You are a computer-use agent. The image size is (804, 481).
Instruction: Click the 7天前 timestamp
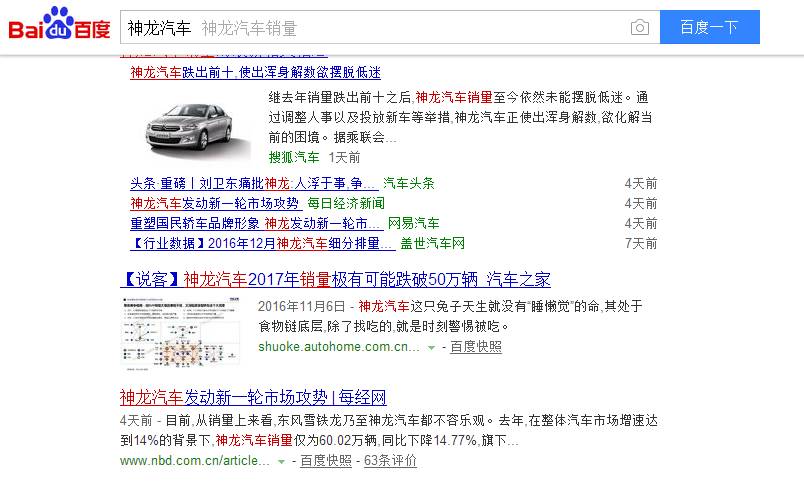tap(641, 243)
